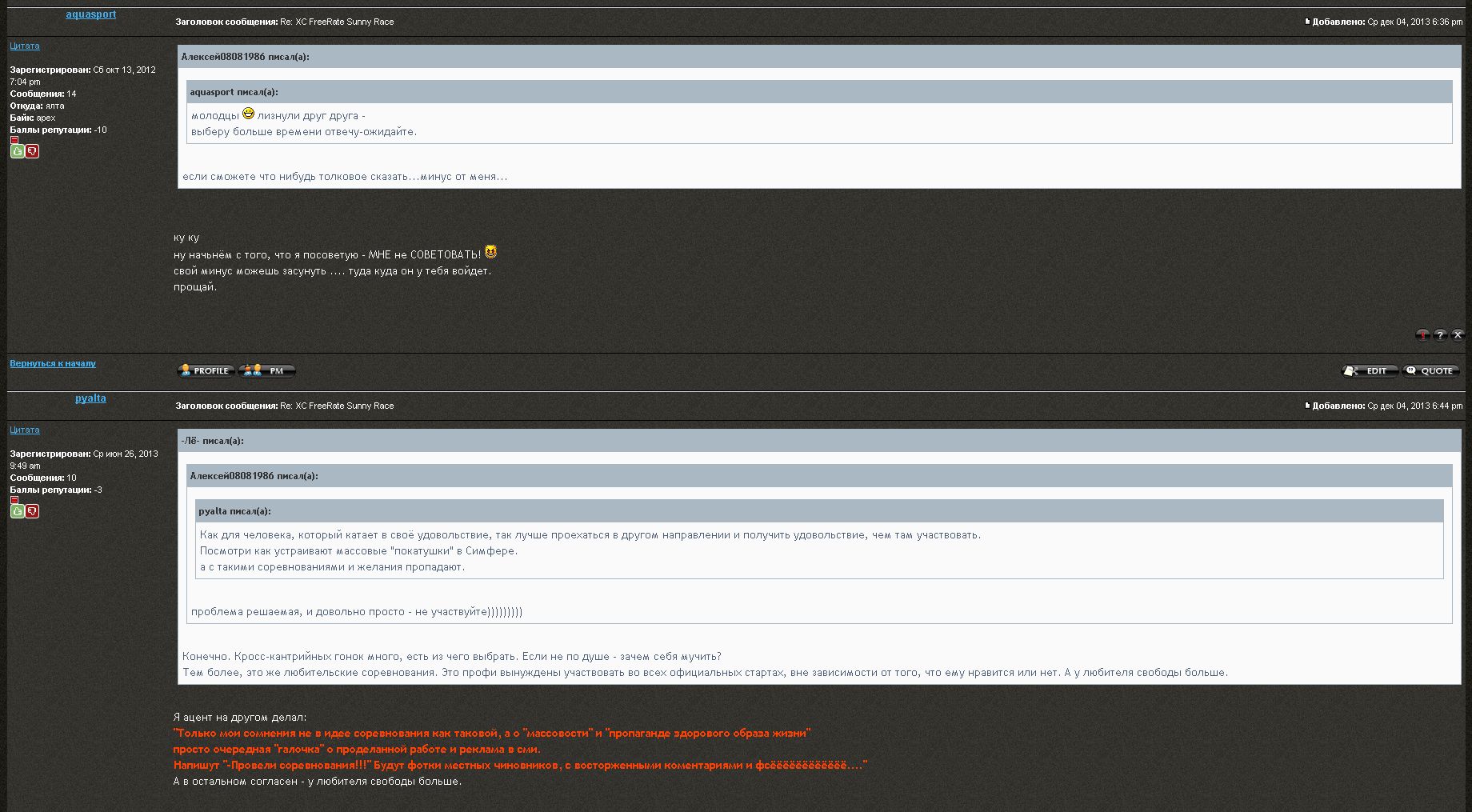Open aquasport's PROFILE
The width and height of the screenshot is (1472, 812).
point(206,370)
